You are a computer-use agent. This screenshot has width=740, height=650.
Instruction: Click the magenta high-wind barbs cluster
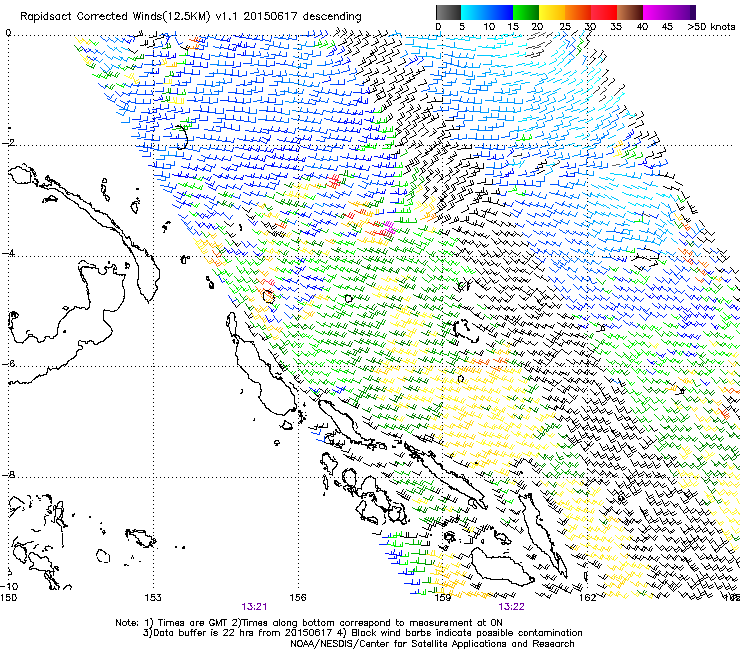(389, 227)
